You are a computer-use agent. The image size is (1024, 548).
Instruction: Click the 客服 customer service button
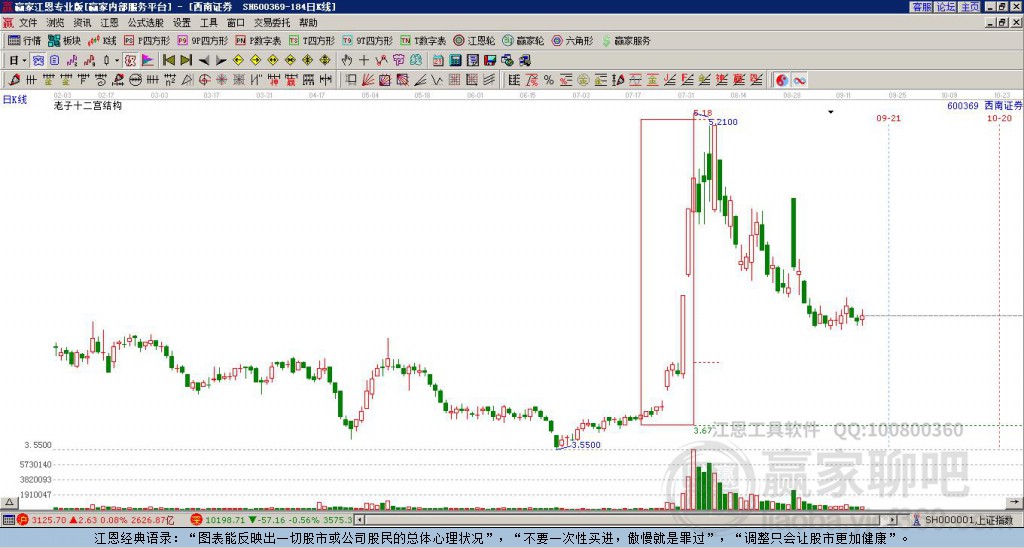921,7
